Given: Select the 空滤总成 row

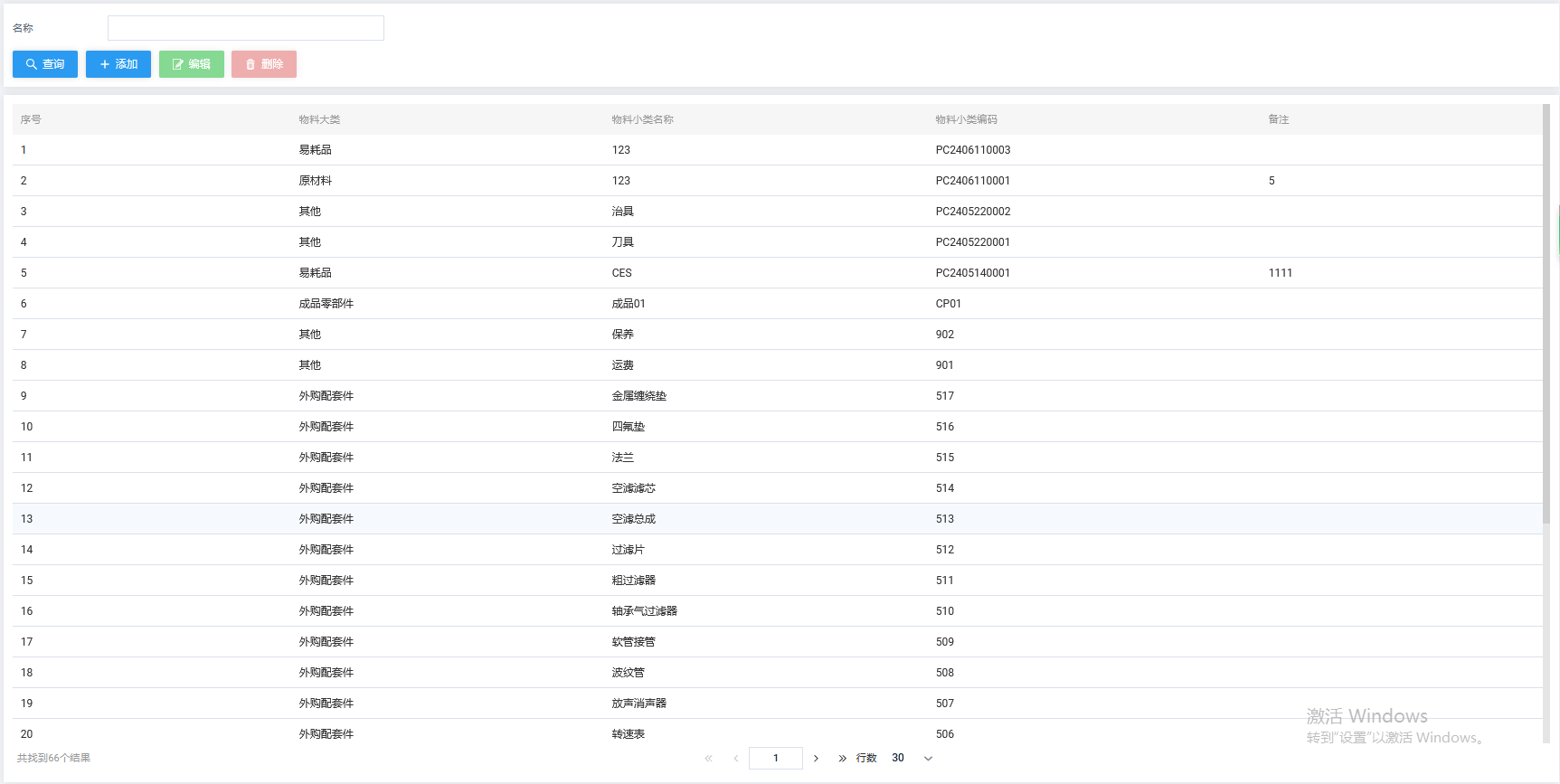Looking at the screenshot, I should coord(633,519).
